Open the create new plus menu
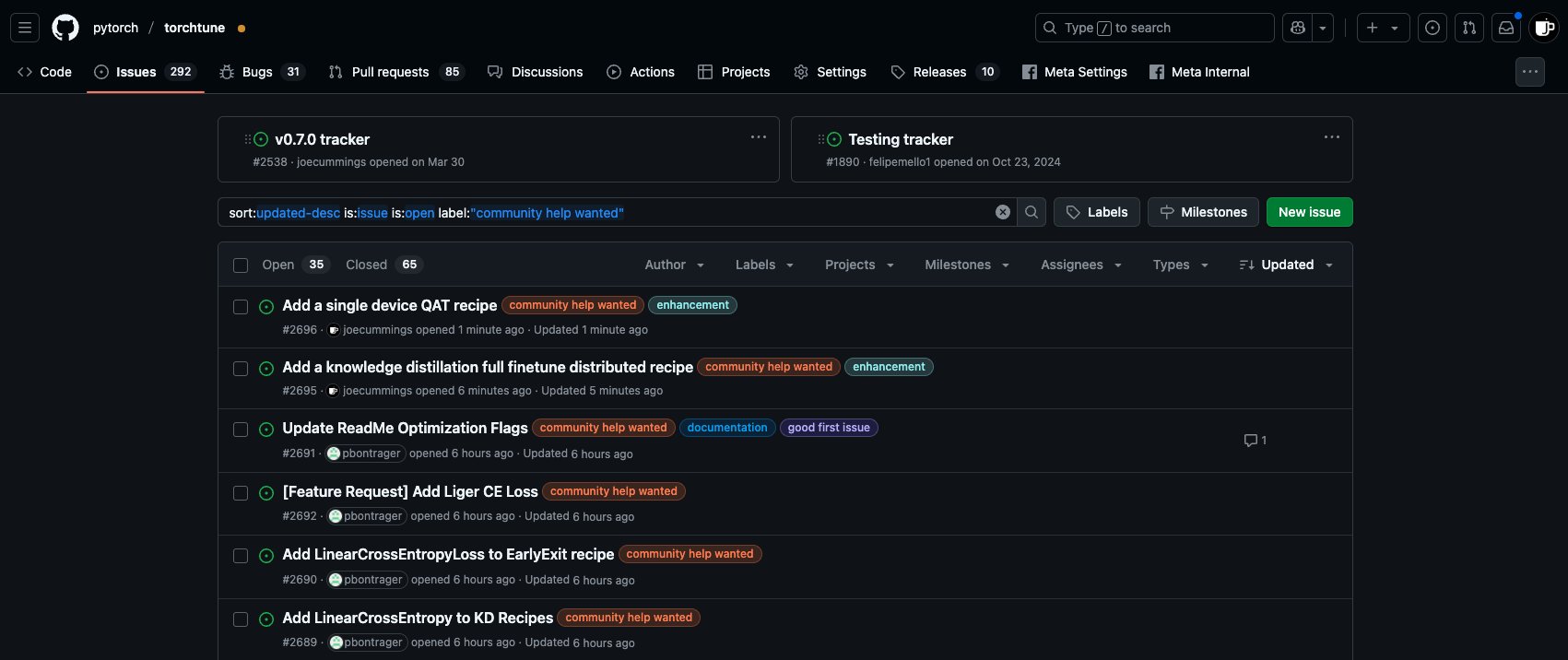The width and height of the screenshot is (1568, 660). pyautogui.click(x=1382, y=28)
